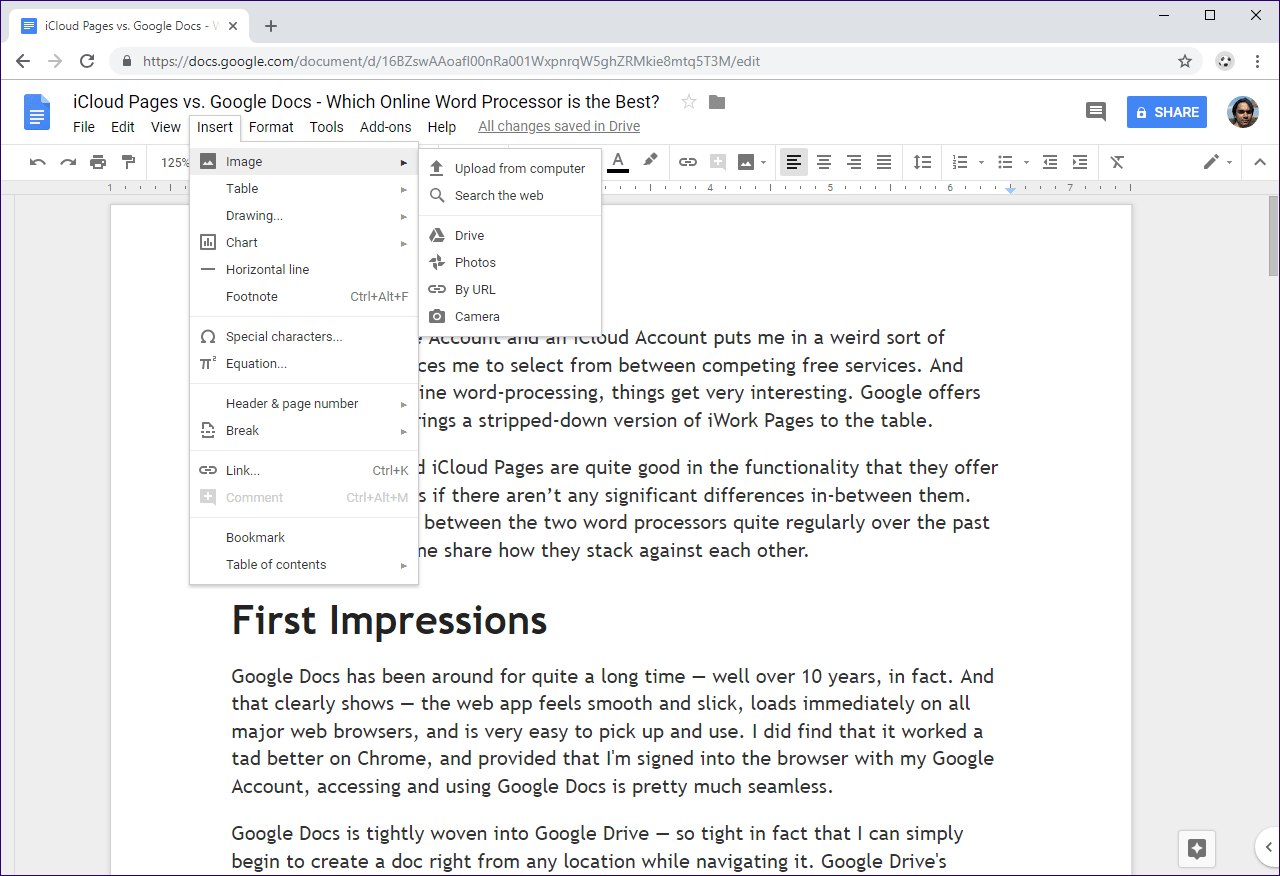Open the View menu

tap(166, 127)
